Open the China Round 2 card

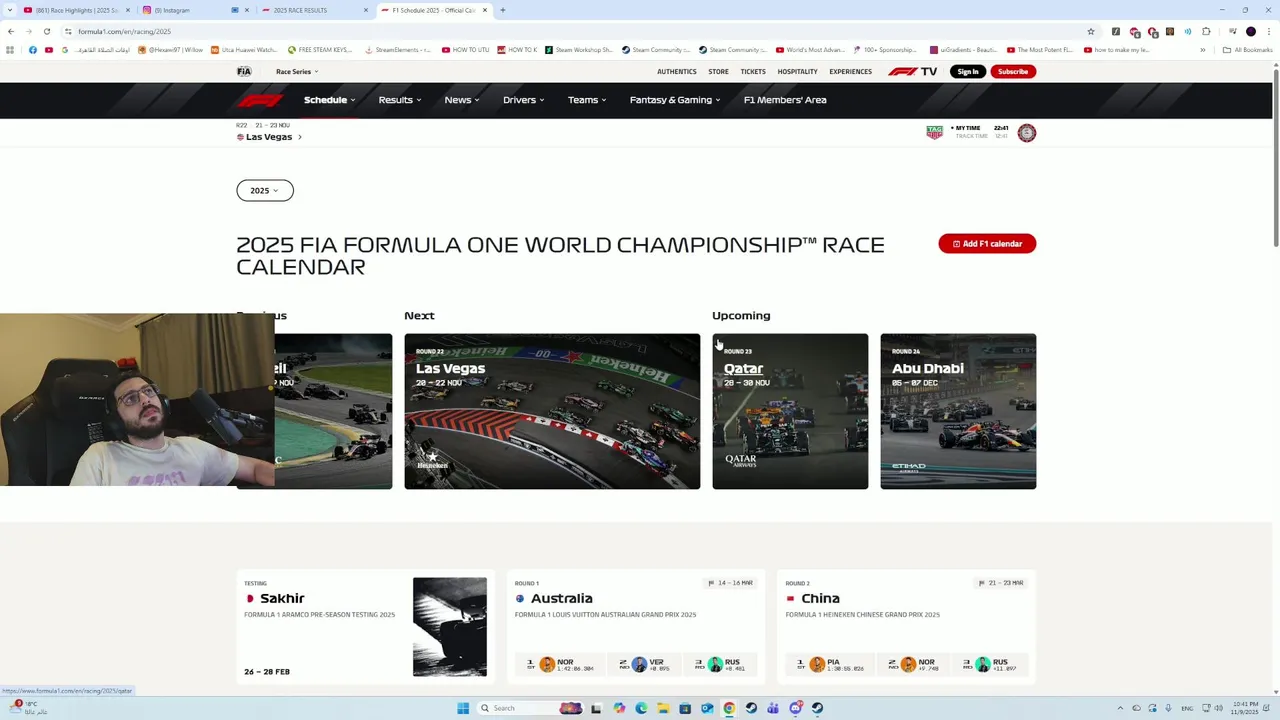[x=906, y=627]
